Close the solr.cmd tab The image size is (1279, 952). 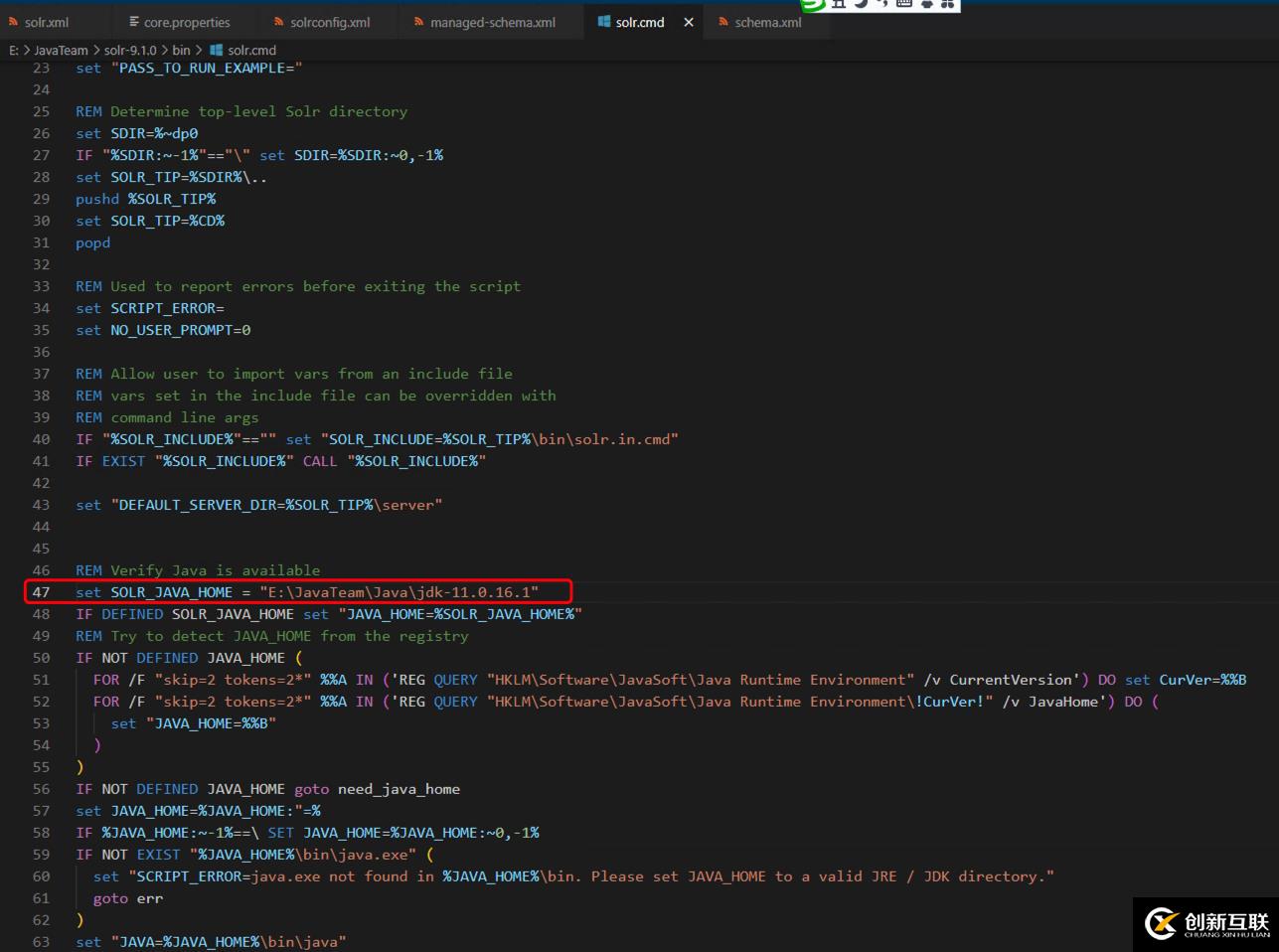(689, 22)
